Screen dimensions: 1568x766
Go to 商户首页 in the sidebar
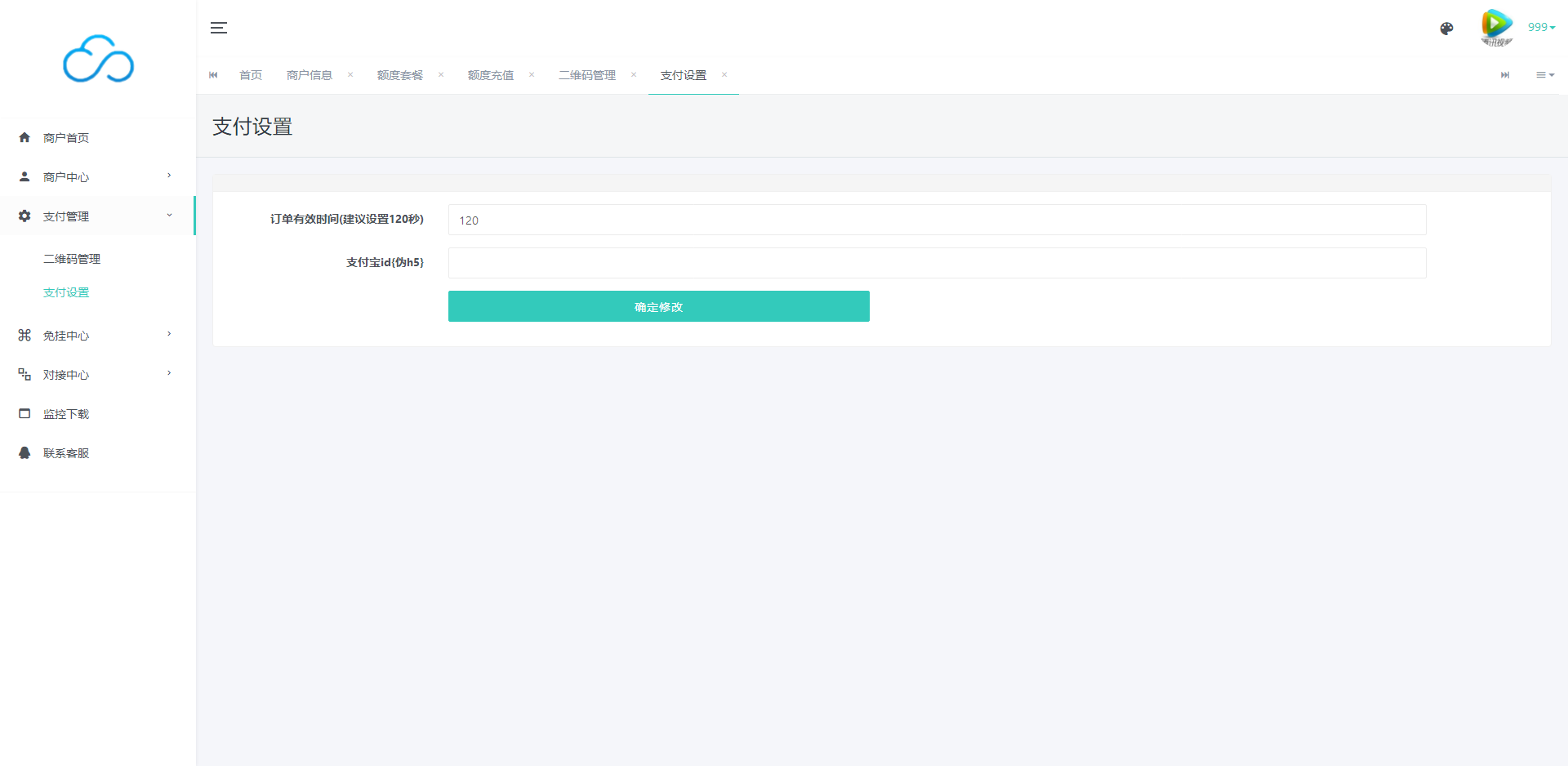click(66, 138)
